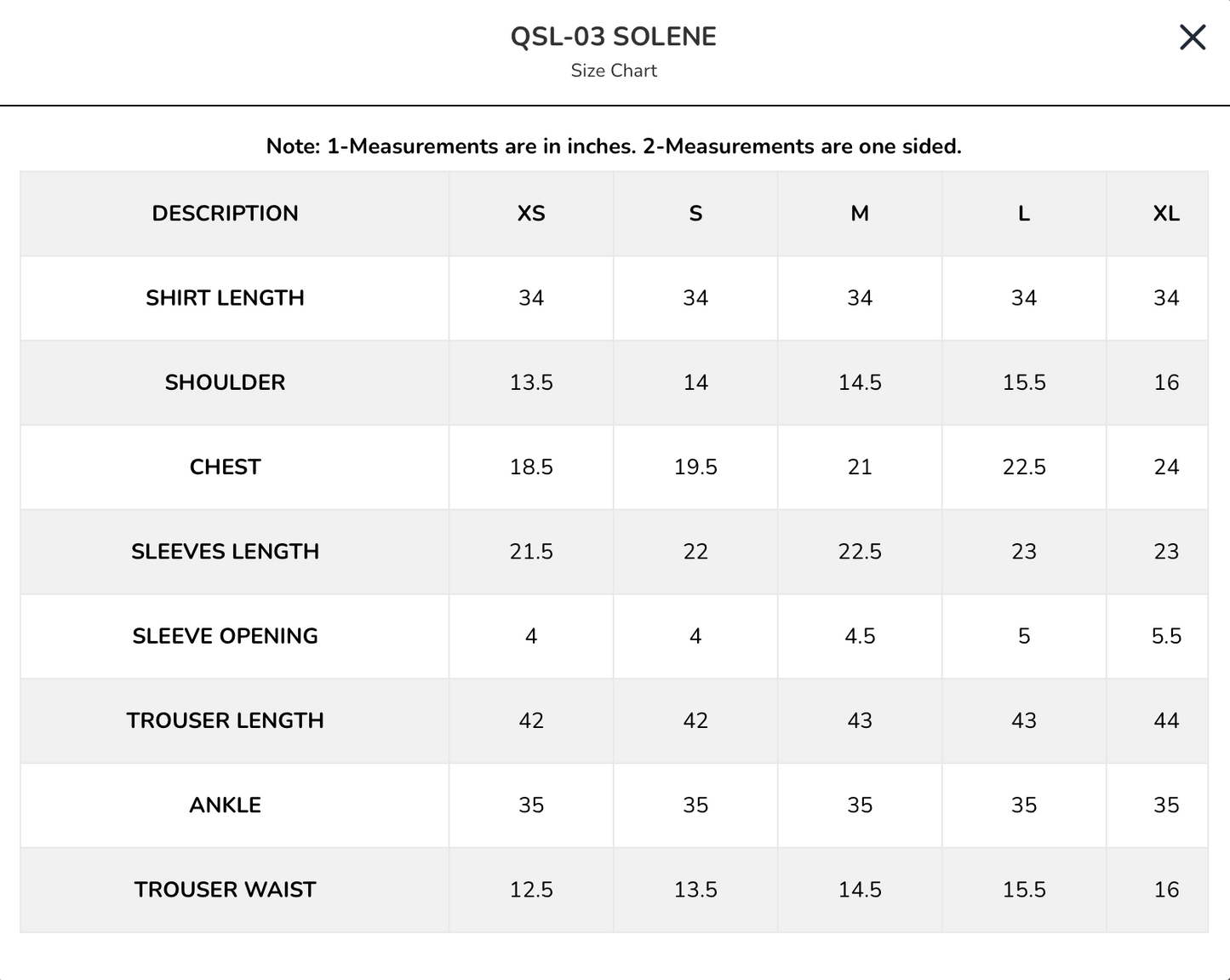Select the XS column header

(531, 214)
